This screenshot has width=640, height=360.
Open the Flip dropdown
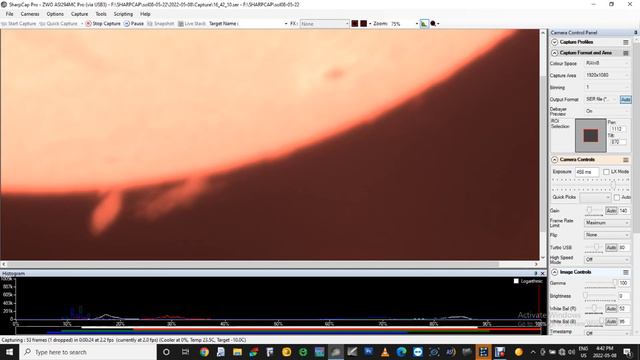(607, 235)
